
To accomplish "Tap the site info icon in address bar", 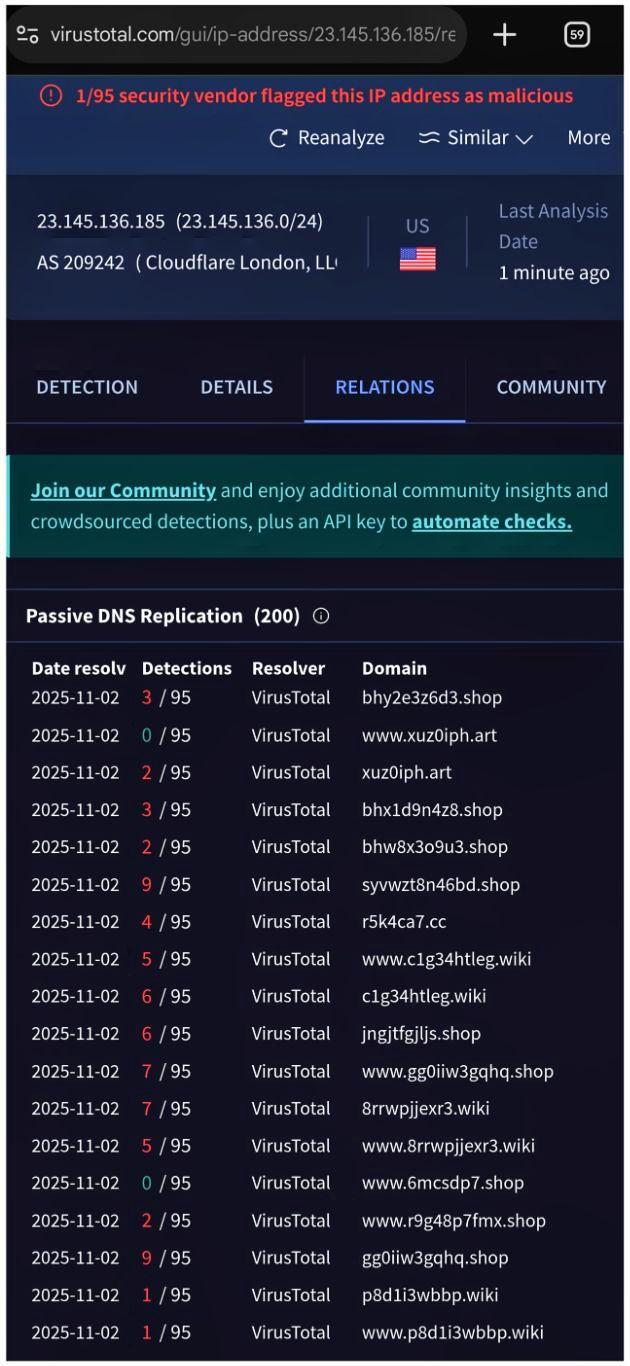I will [28, 34].
